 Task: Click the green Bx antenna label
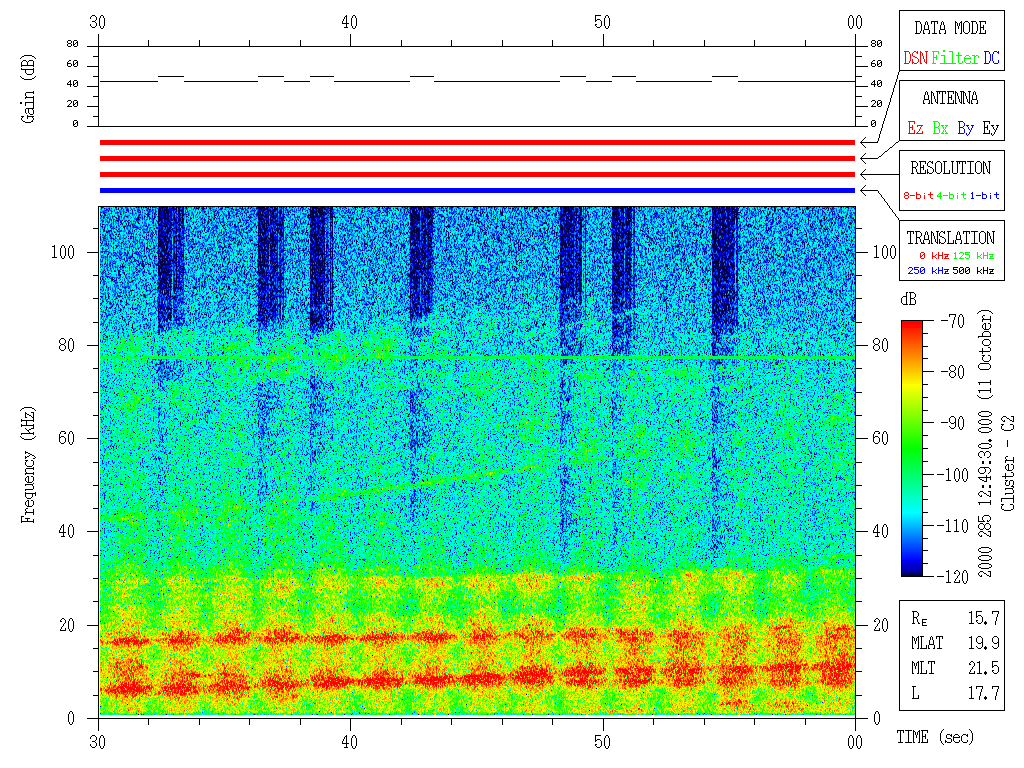[940, 129]
